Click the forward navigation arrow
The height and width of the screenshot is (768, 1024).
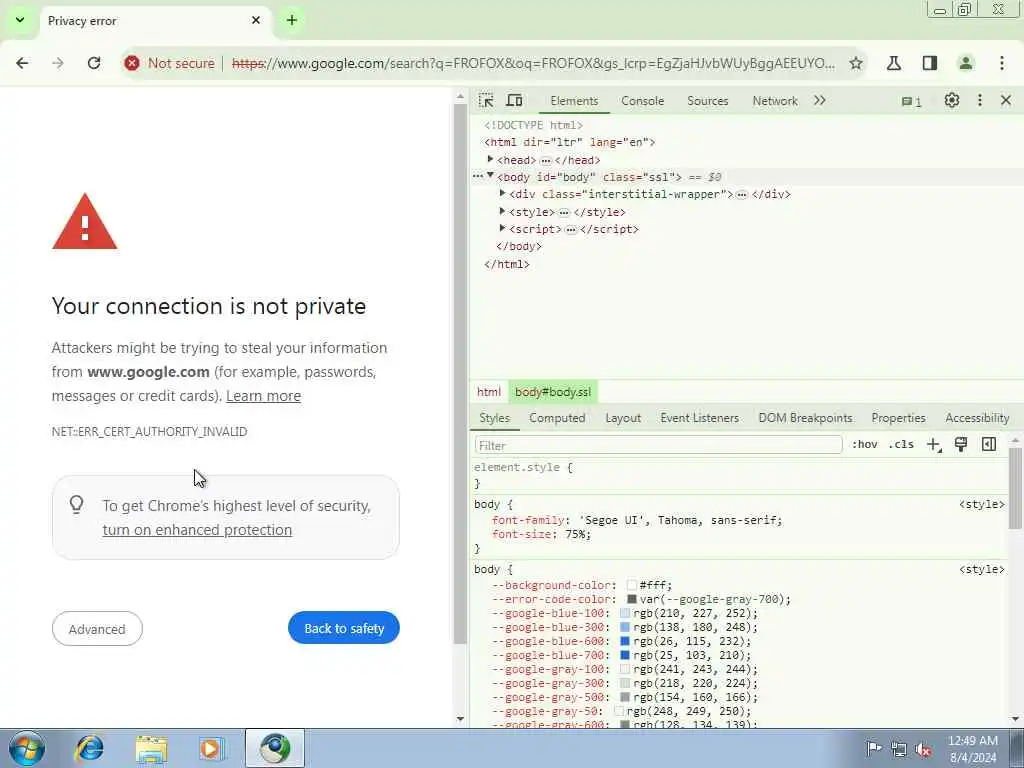coord(58,63)
